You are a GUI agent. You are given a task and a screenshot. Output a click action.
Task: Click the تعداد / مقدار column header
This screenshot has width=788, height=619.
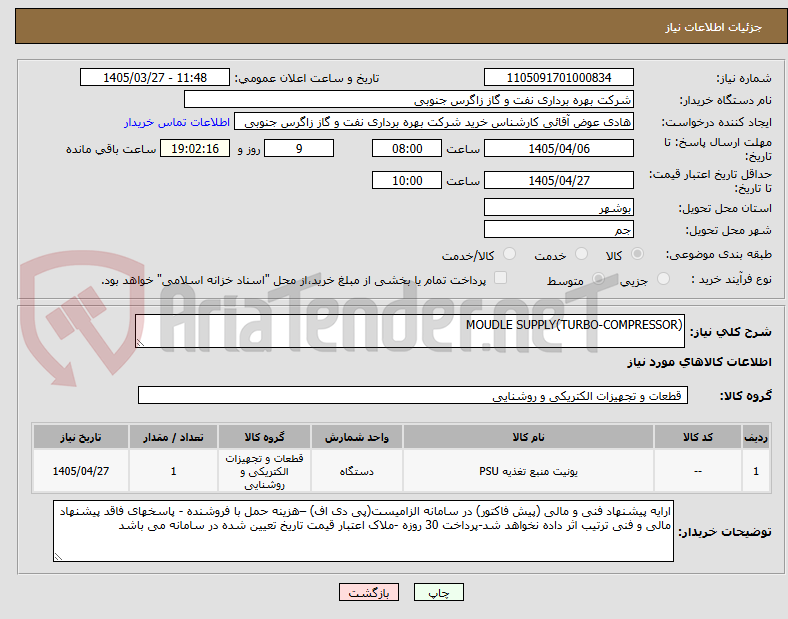pyautogui.click(x=173, y=437)
